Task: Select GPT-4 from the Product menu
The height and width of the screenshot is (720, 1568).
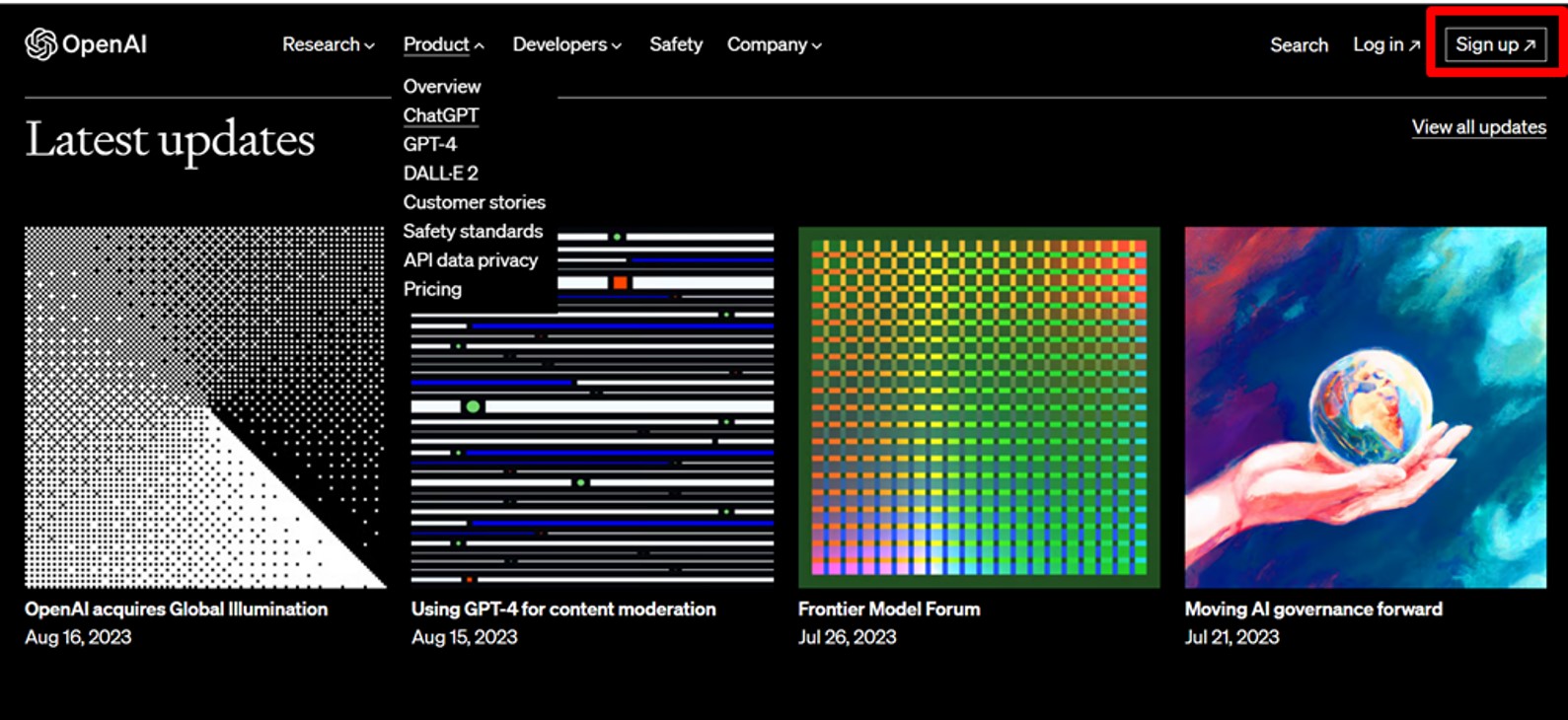Action: tap(429, 144)
